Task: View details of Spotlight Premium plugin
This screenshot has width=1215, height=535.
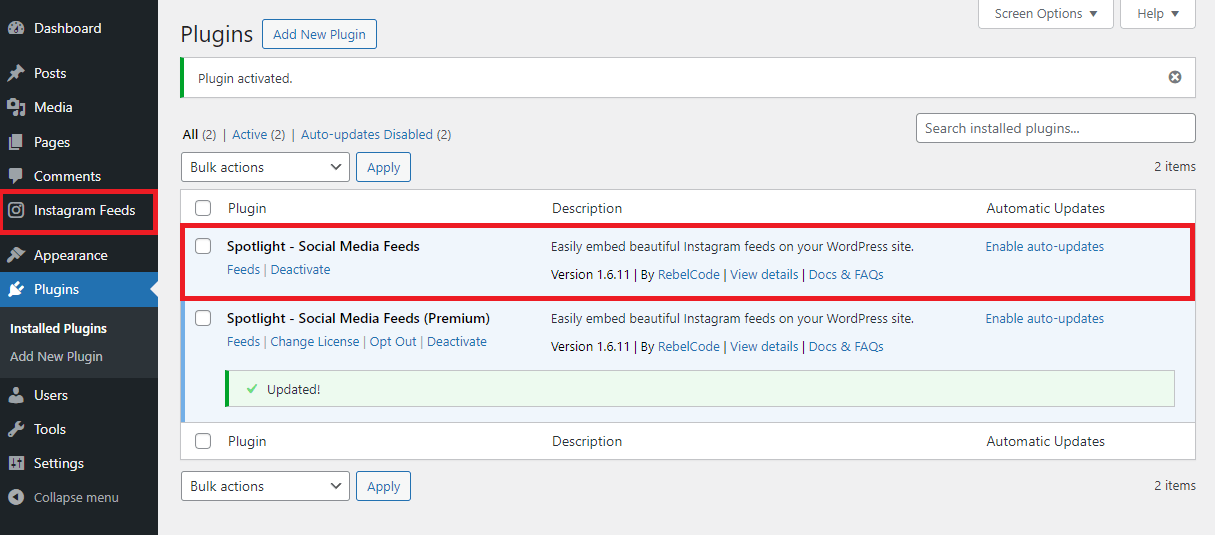Action: tap(764, 347)
